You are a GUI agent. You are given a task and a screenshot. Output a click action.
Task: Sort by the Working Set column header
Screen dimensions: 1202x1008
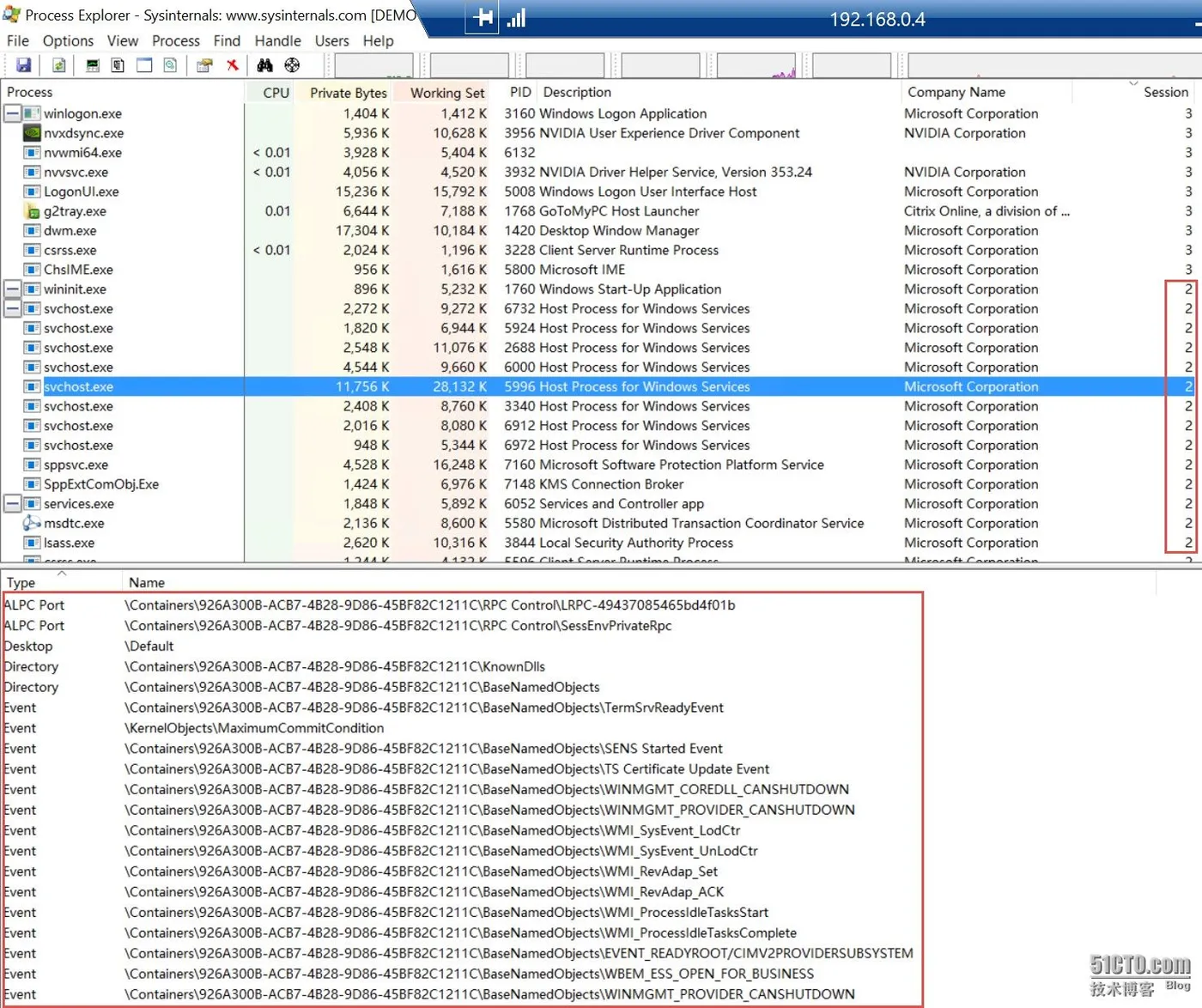443,93
